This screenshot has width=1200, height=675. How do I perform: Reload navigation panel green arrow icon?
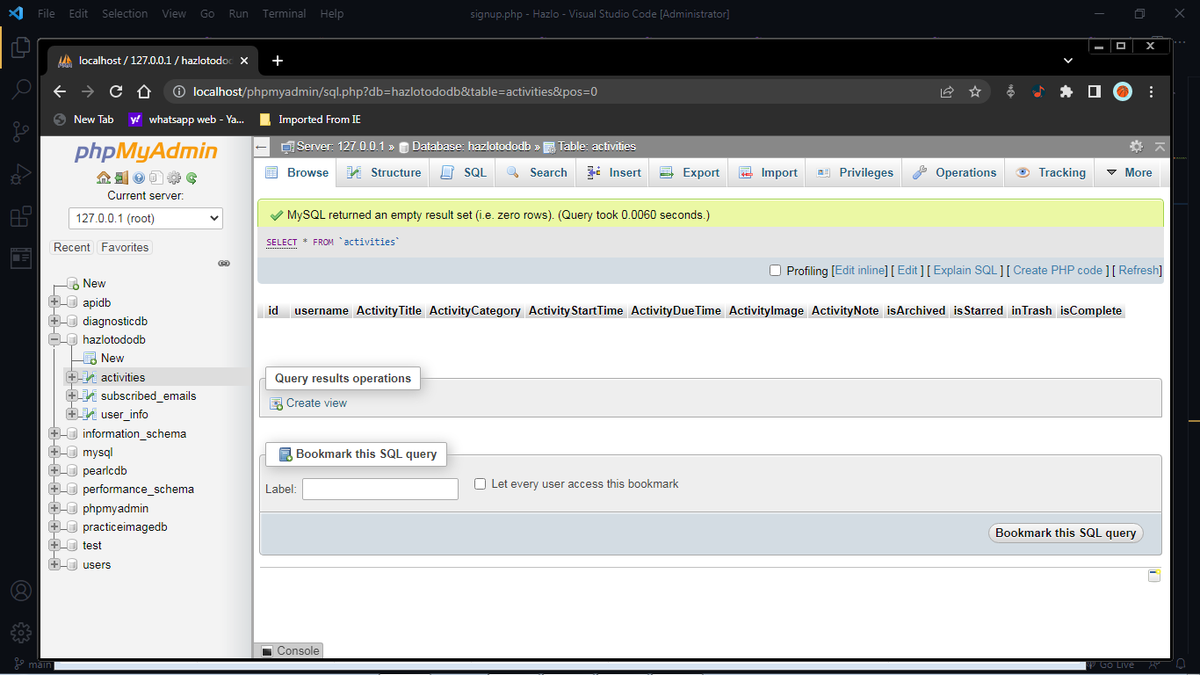191,178
